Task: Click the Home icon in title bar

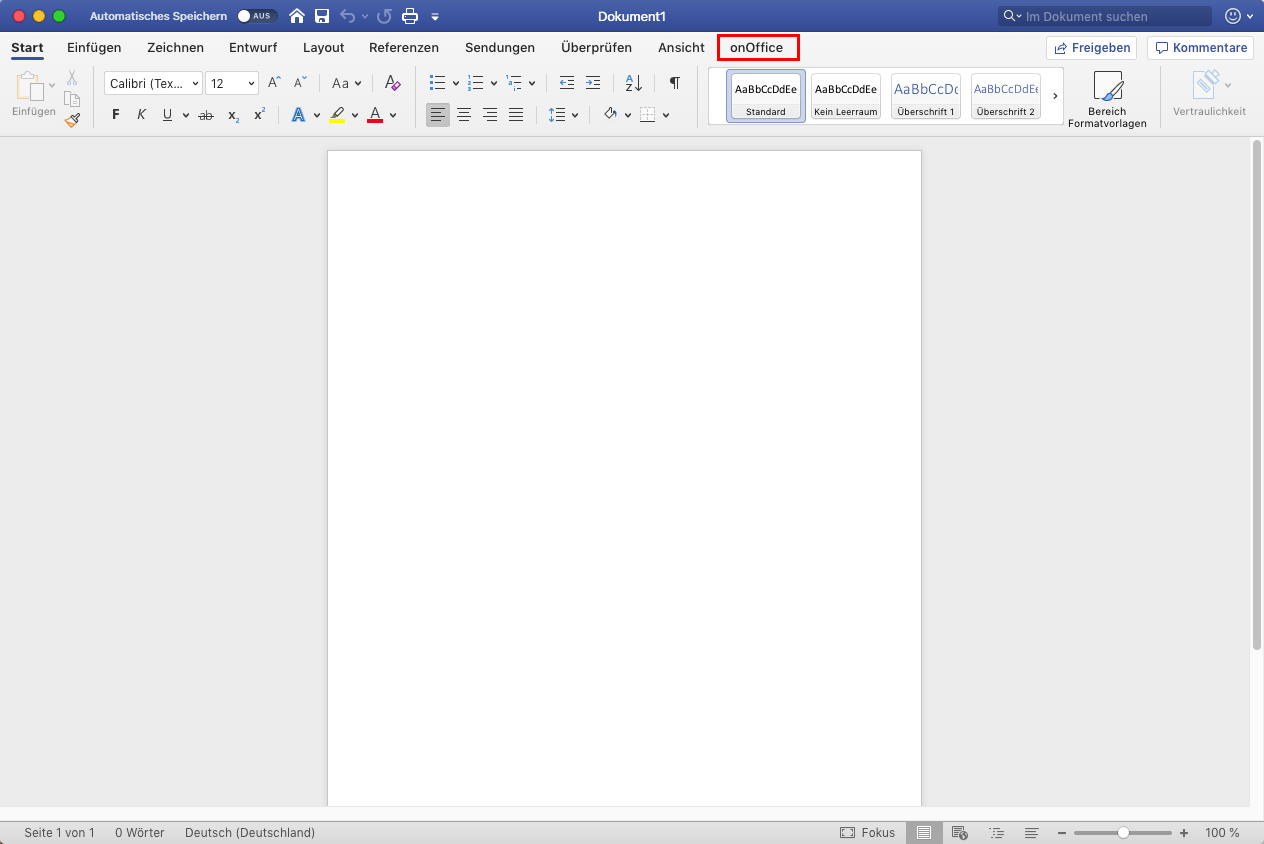Action: click(x=297, y=16)
